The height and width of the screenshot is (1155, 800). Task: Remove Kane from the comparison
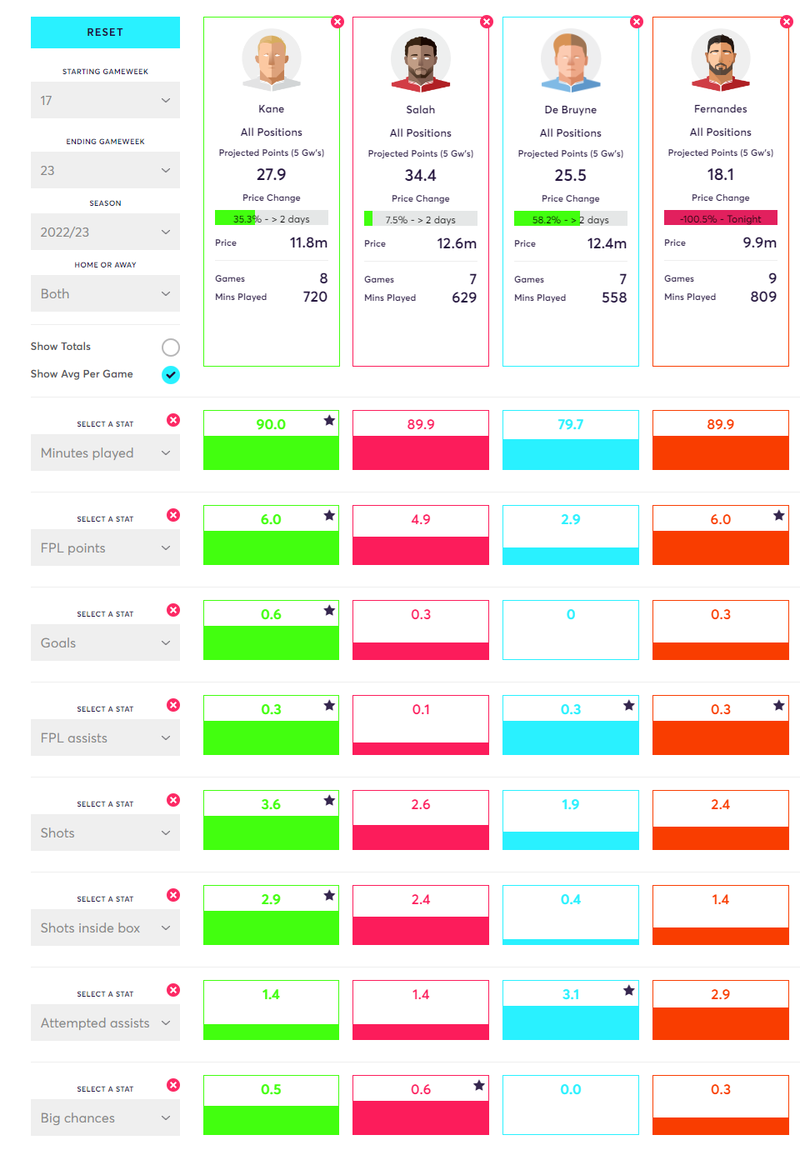338,21
